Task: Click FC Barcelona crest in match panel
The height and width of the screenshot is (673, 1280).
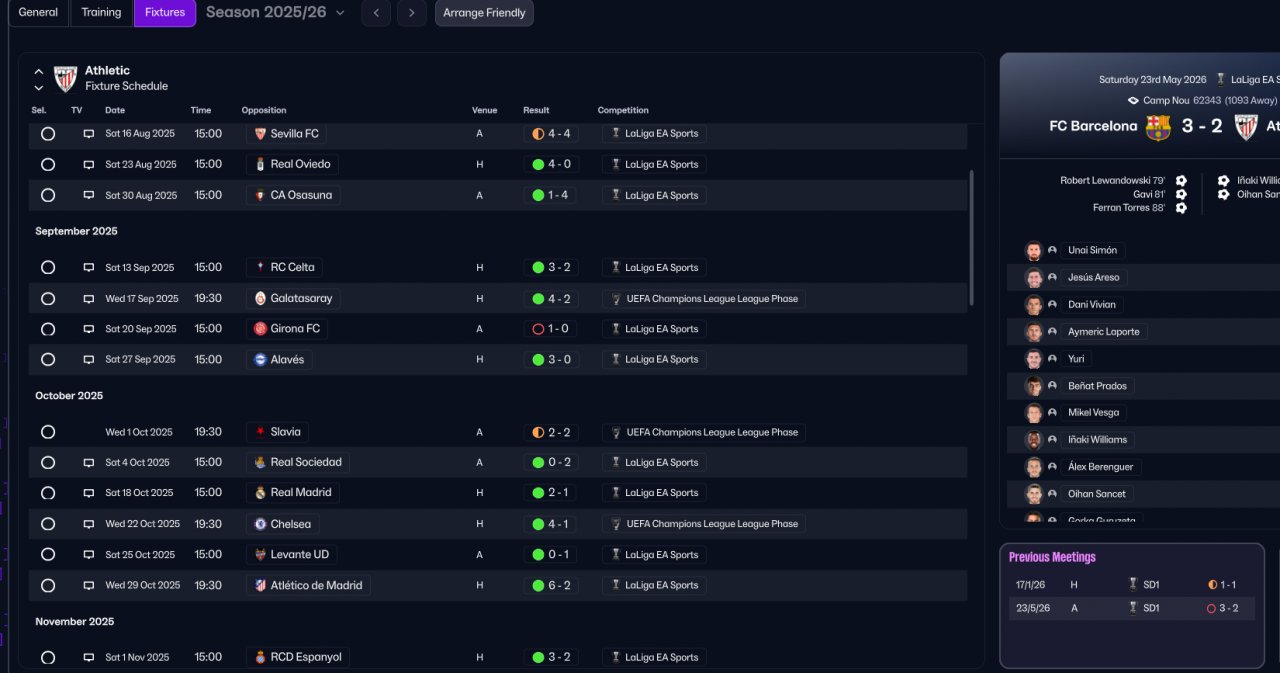Action: pyautogui.click(x=1158, y=127)
